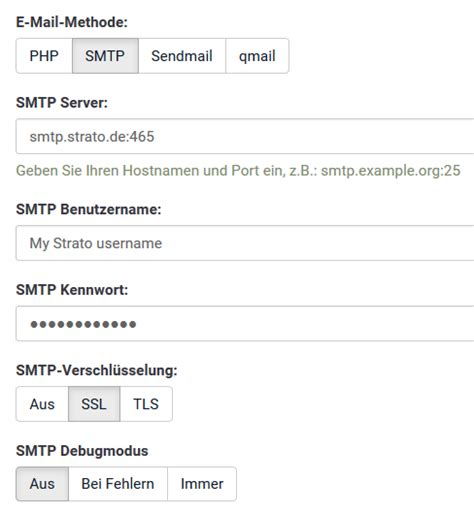Click the SMTP Benutzername label
This screenshot has width=474, height=514.
pos(89,209)
